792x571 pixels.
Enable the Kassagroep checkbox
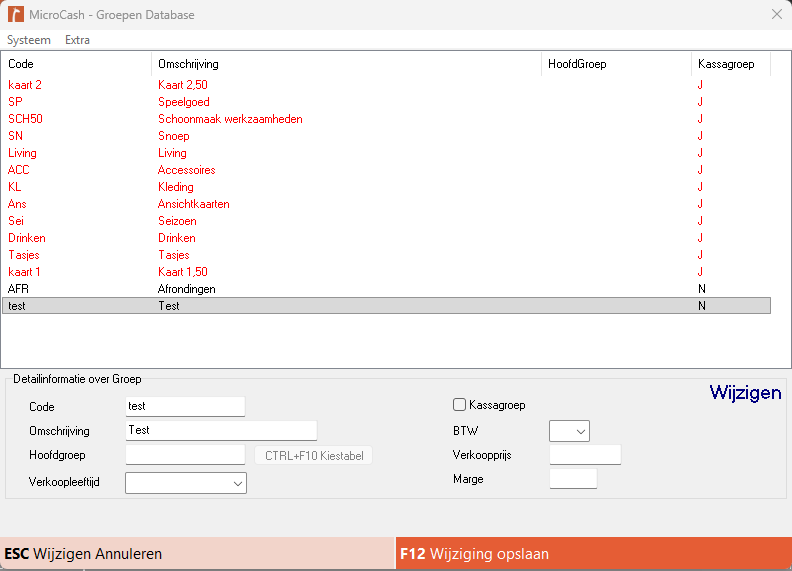[x=459, y=405]
